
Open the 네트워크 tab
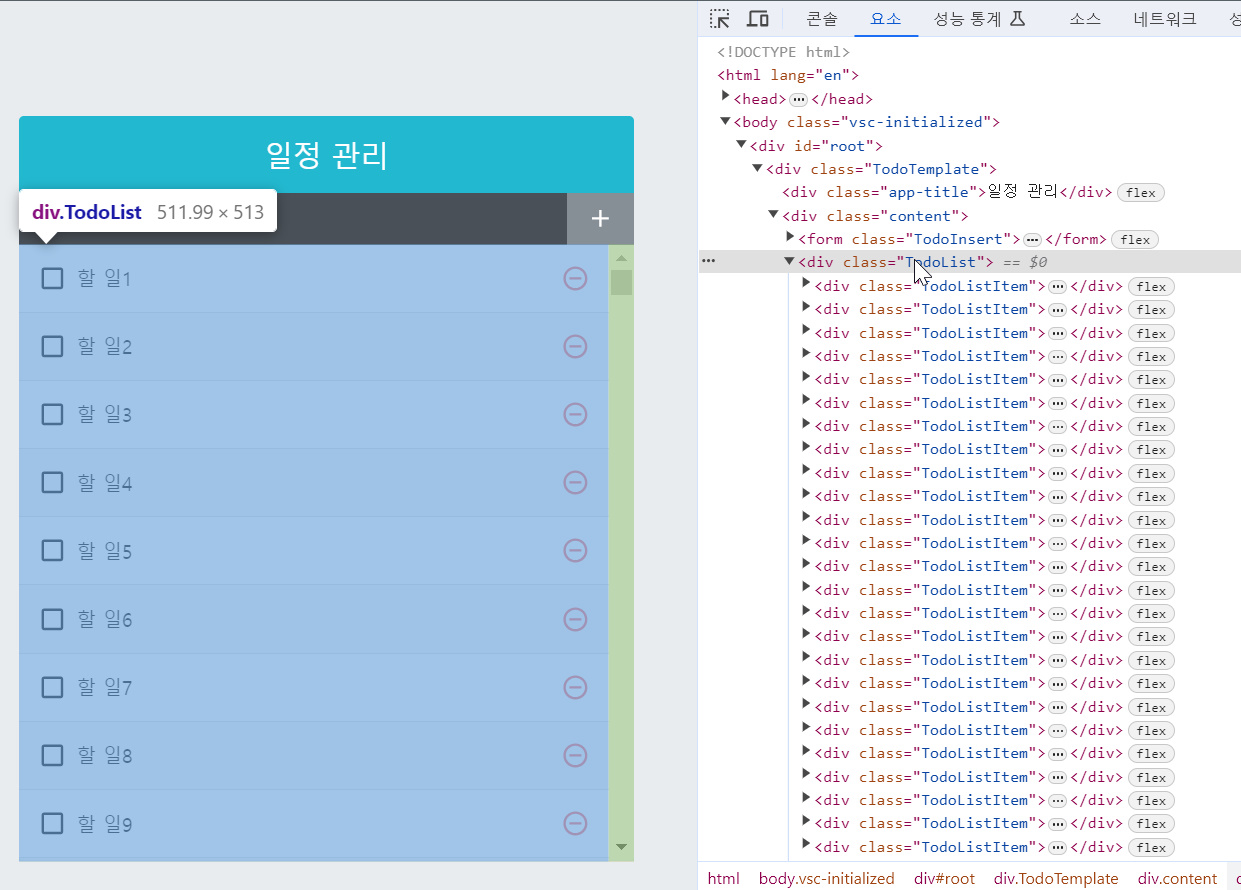pos(1164,18)
